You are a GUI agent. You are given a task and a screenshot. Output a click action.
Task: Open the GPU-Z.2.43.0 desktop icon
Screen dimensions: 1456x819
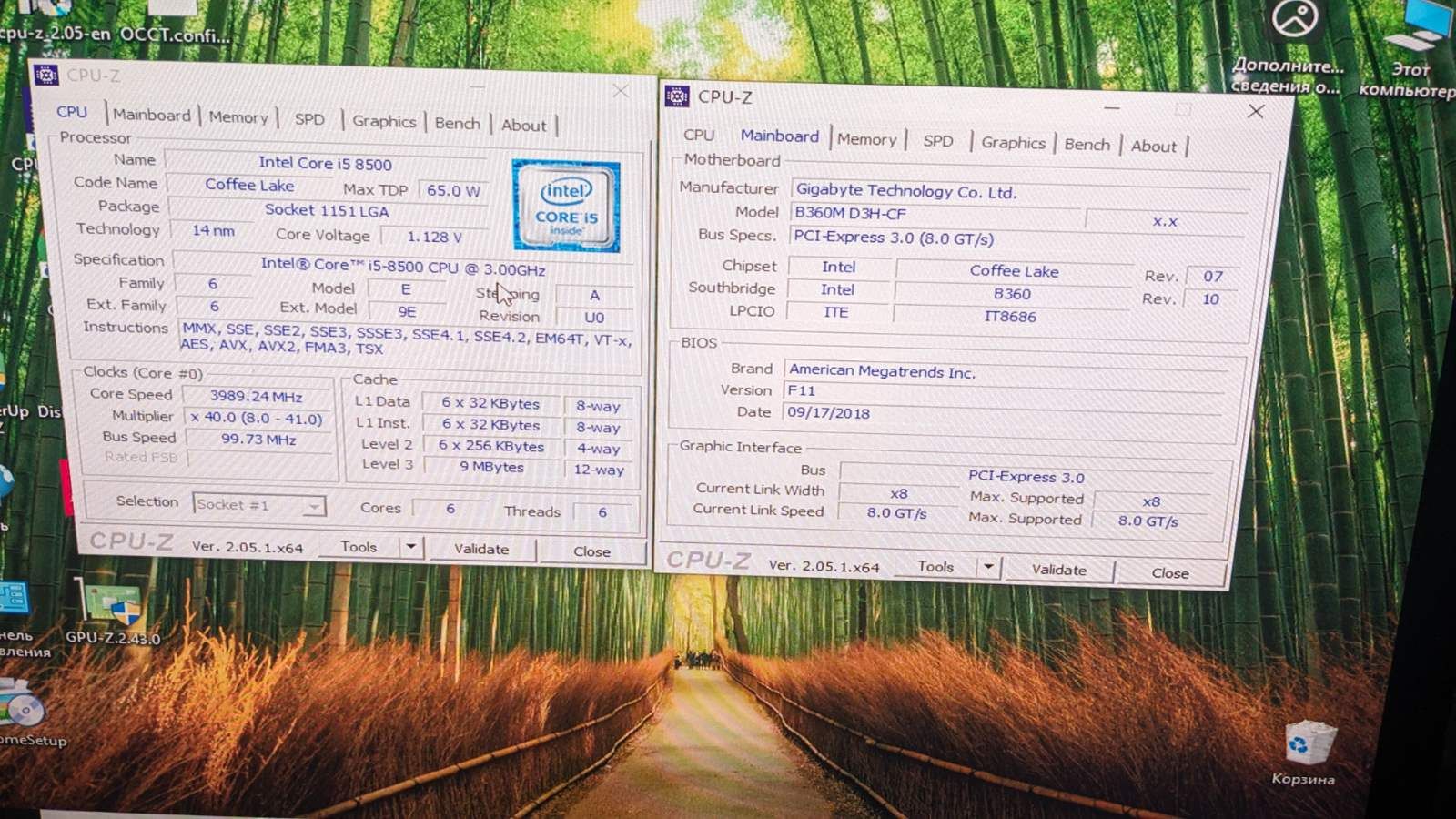point(113,612)
